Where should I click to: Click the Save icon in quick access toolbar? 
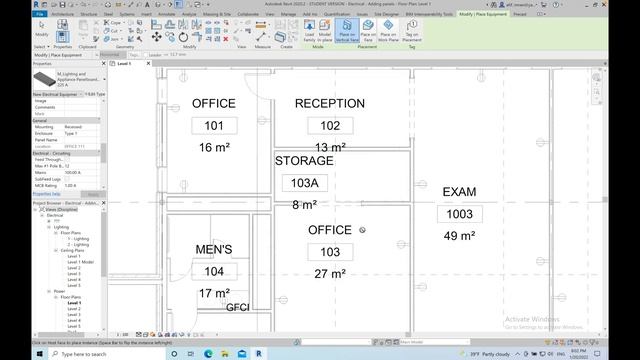pyautogui.click(x=62, y=4)
